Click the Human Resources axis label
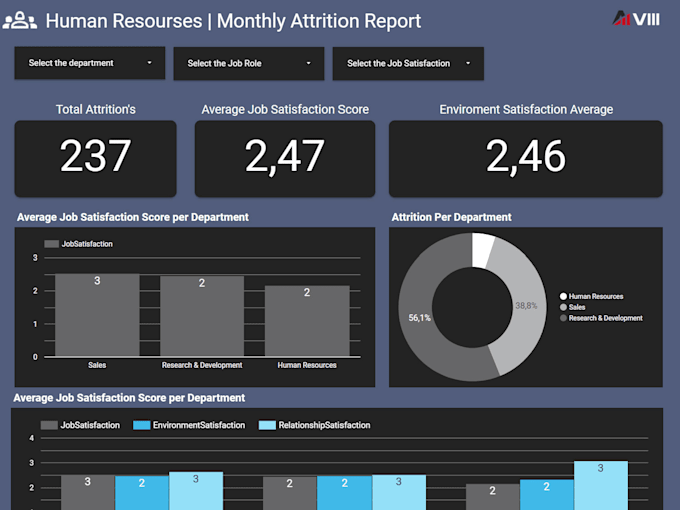Viewport: 680px width, 510px height. pos(307,365)
